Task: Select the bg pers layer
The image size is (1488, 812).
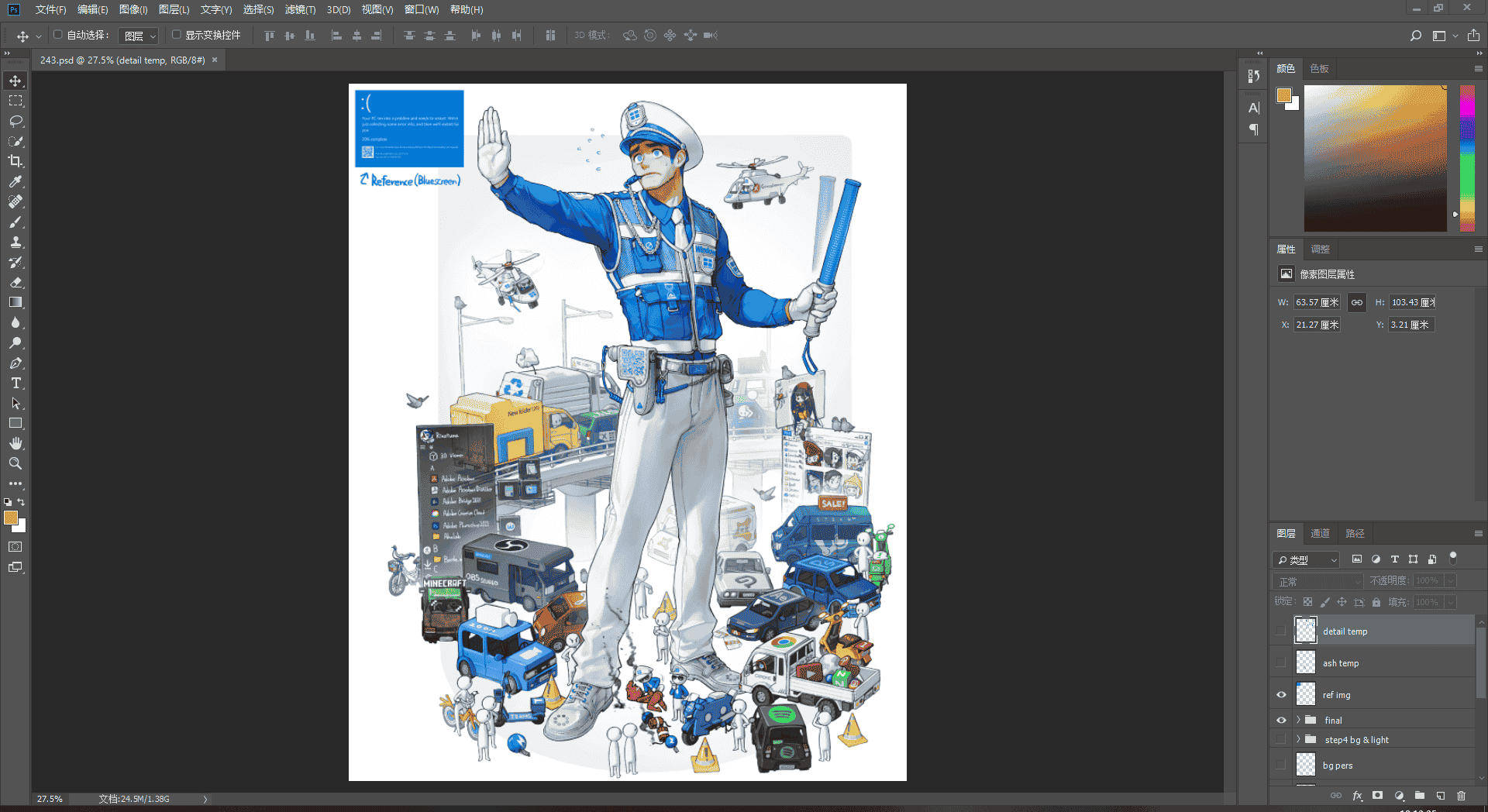Action: tap(1383, 766)
